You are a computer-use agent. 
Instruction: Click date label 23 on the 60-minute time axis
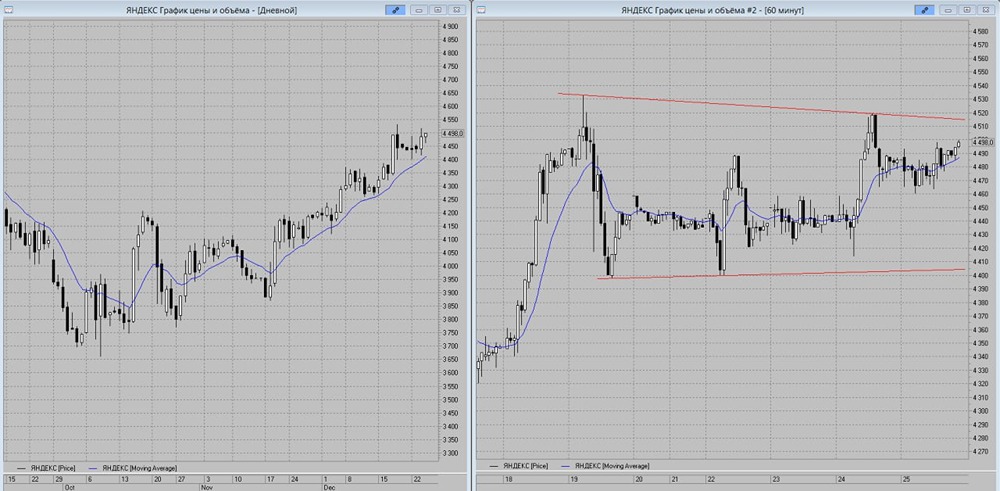[776, 478]
